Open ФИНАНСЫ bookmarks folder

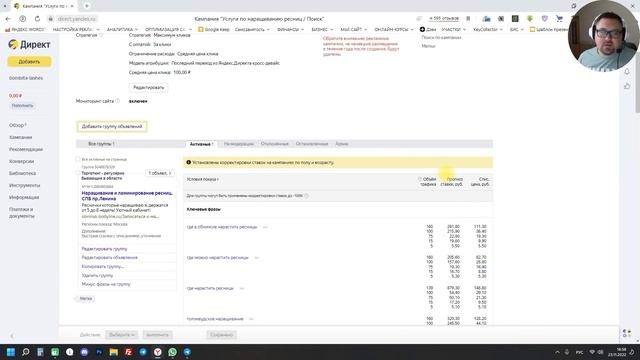coord(290,29)
